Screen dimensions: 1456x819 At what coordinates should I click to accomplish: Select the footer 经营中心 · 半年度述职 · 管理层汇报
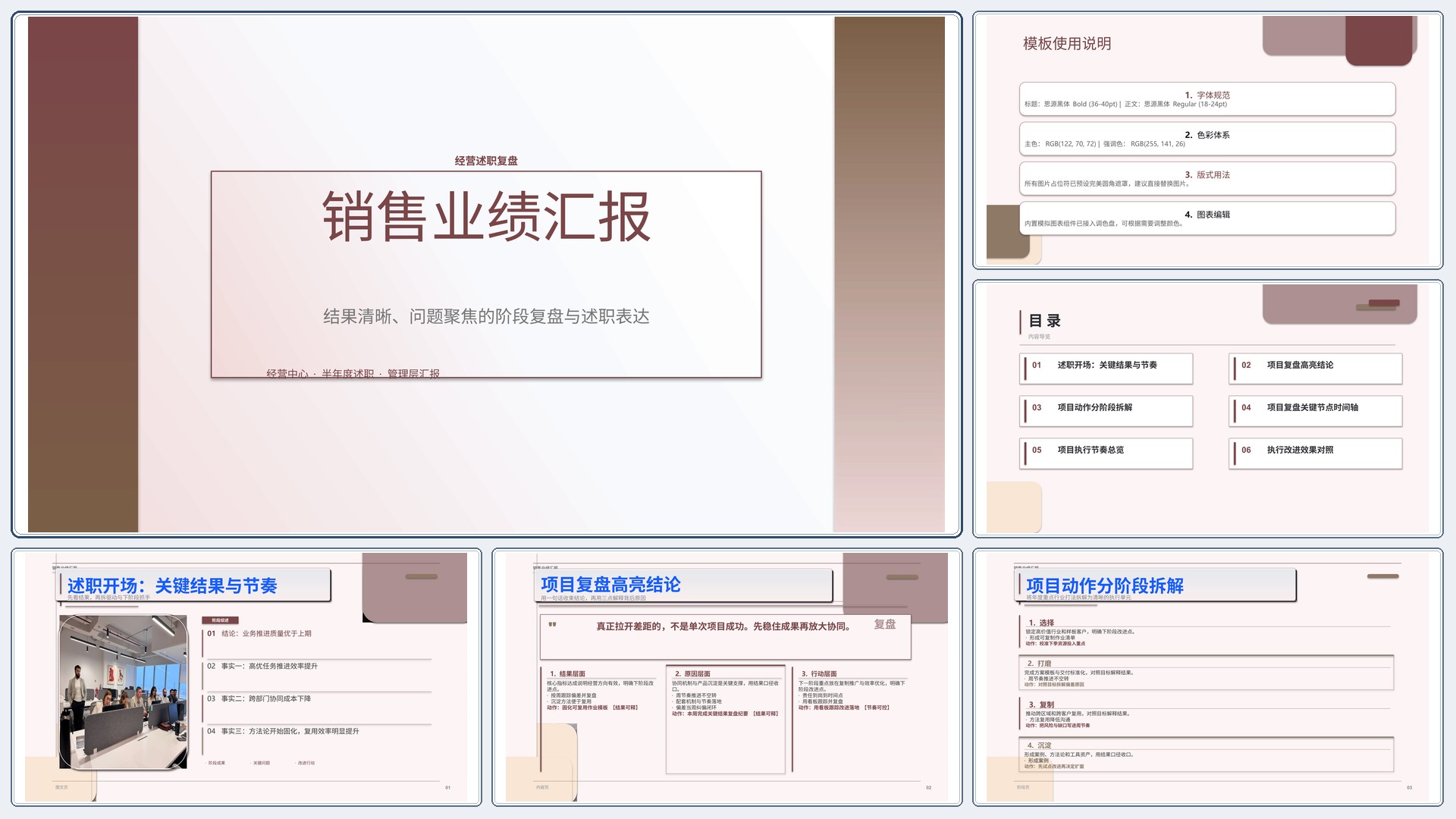[353, 373]
